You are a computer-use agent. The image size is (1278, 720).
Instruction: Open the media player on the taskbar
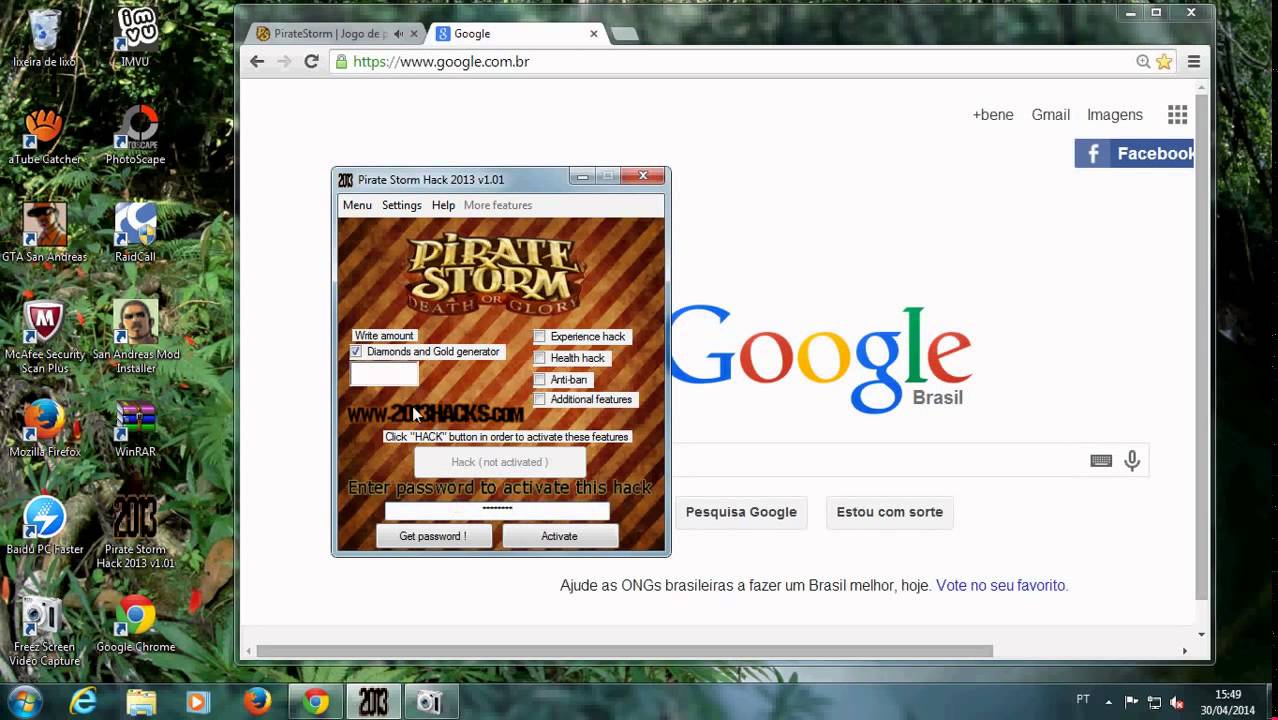point(198,702)
